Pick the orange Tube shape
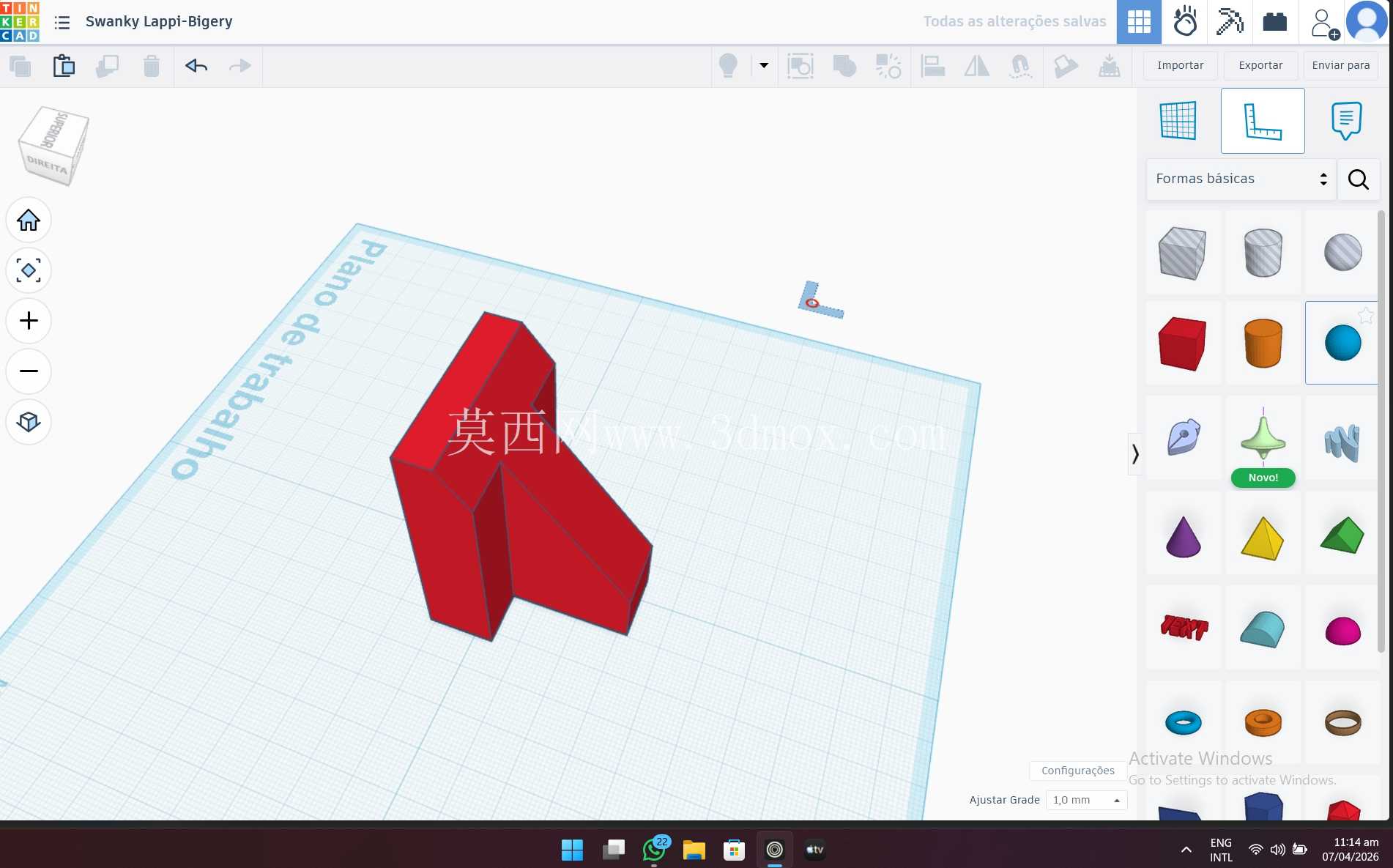The height and width of the screenshot is (868, 1393). [1263, 722]
